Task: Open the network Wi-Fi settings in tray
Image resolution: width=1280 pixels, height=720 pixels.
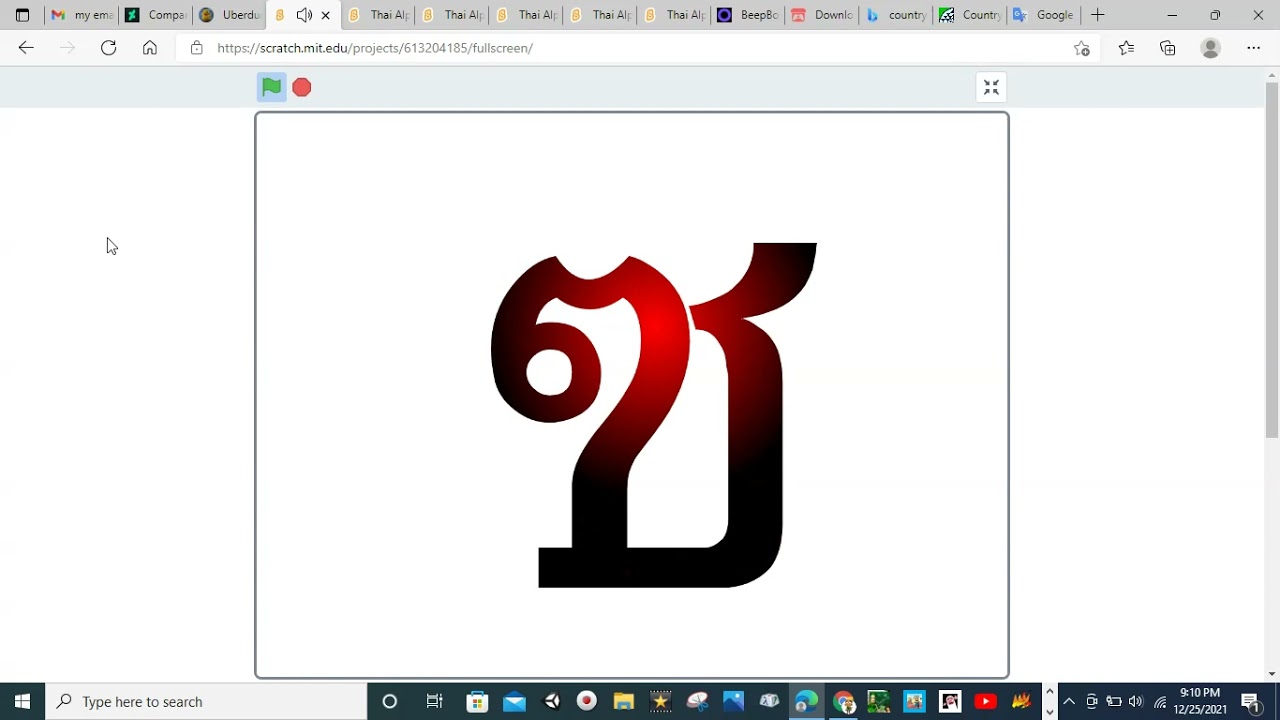Action: (1160, 701)
